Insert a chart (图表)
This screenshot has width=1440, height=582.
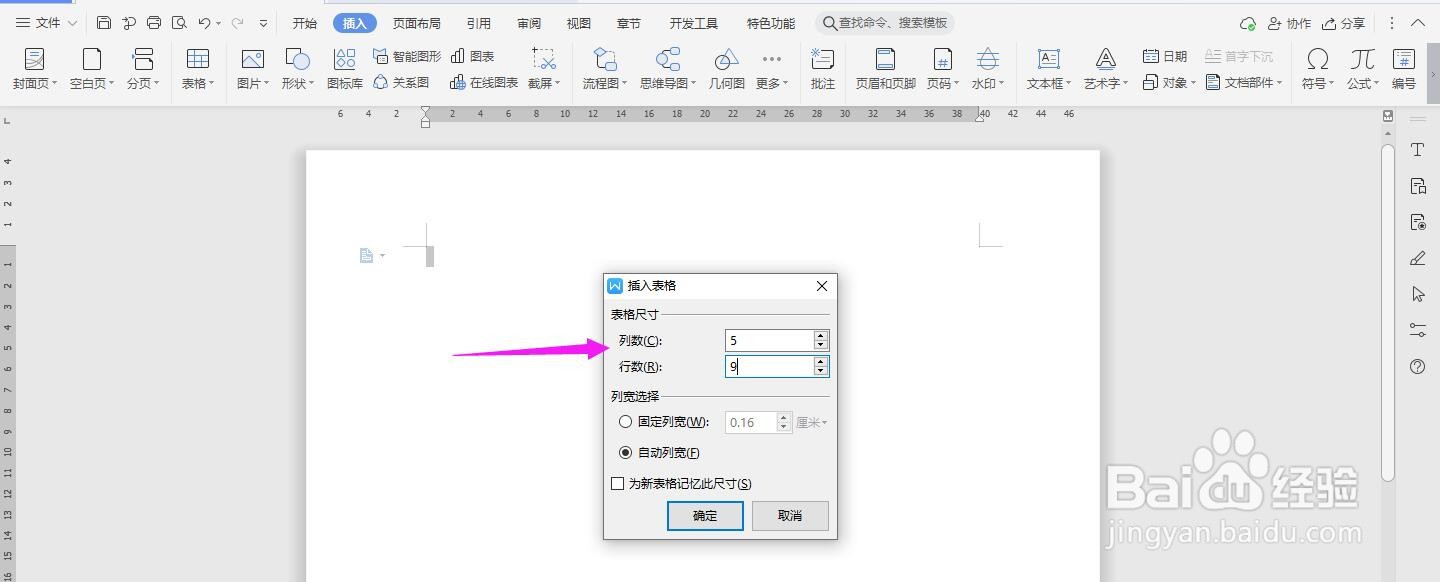(473, 56)
